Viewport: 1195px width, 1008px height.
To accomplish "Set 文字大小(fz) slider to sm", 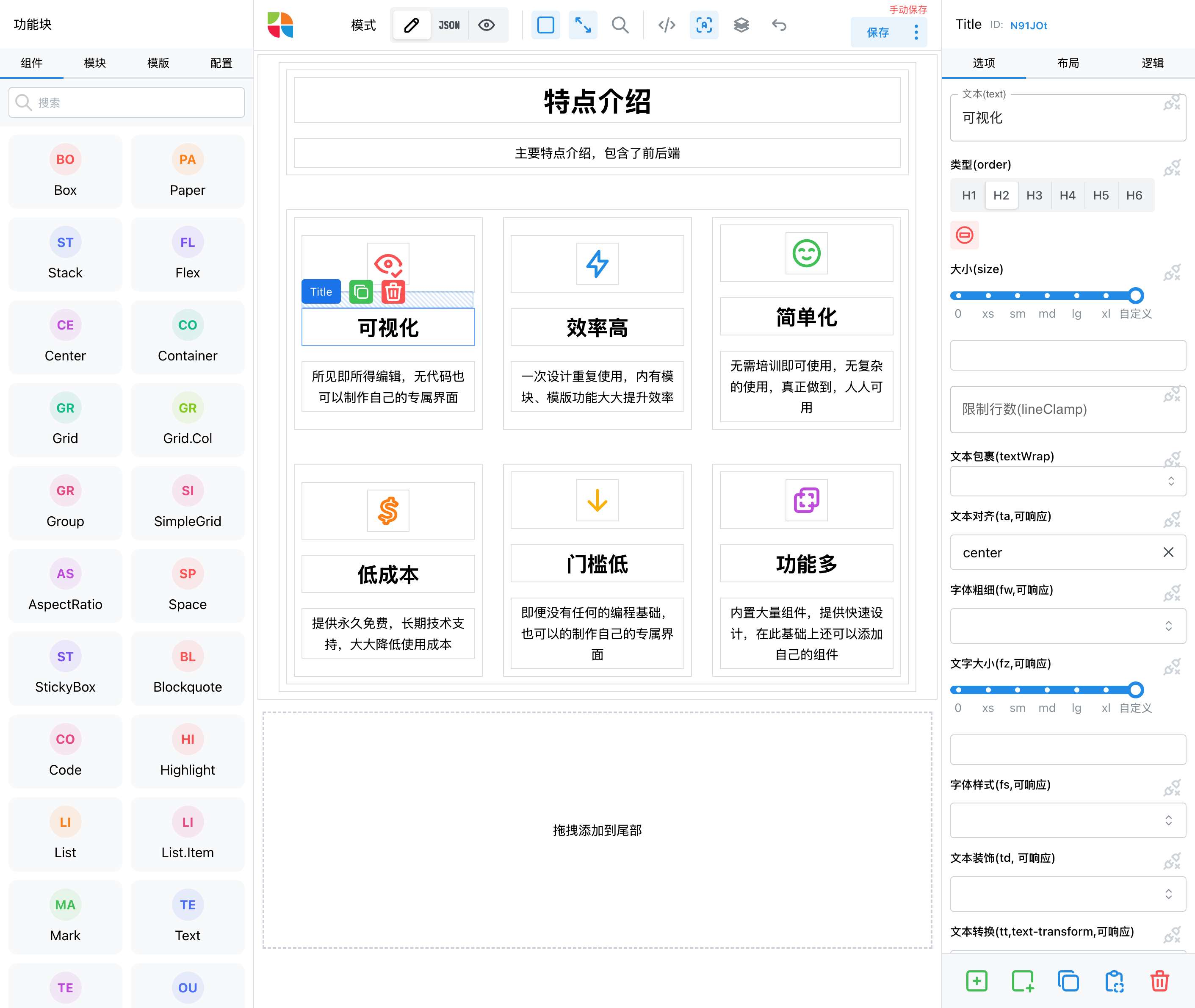I will coord(1017,690).
